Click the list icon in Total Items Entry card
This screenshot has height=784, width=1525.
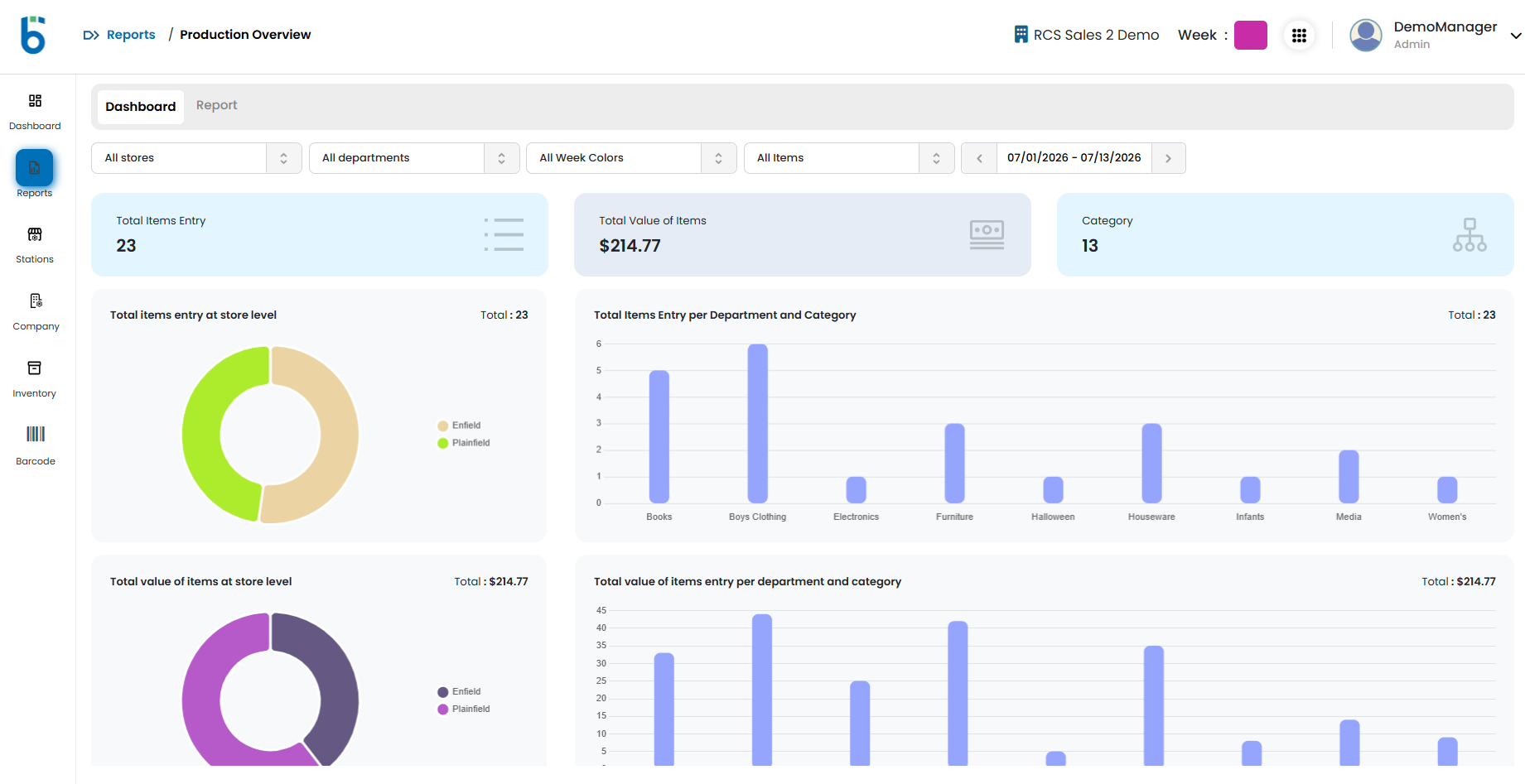point(504,234)
